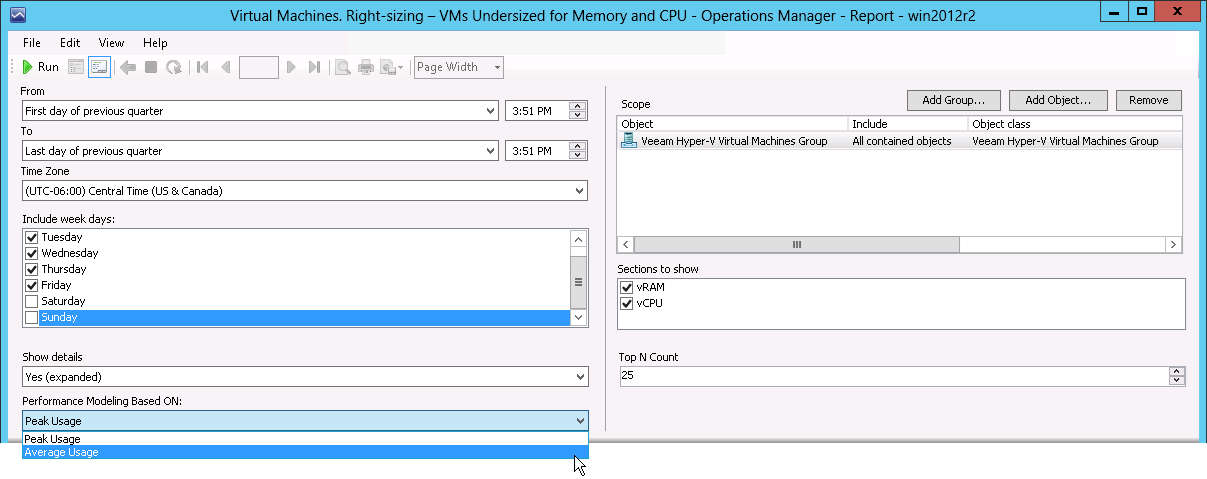Open the File menu
Screen dimensions: 1207x479
click(31, 43)
